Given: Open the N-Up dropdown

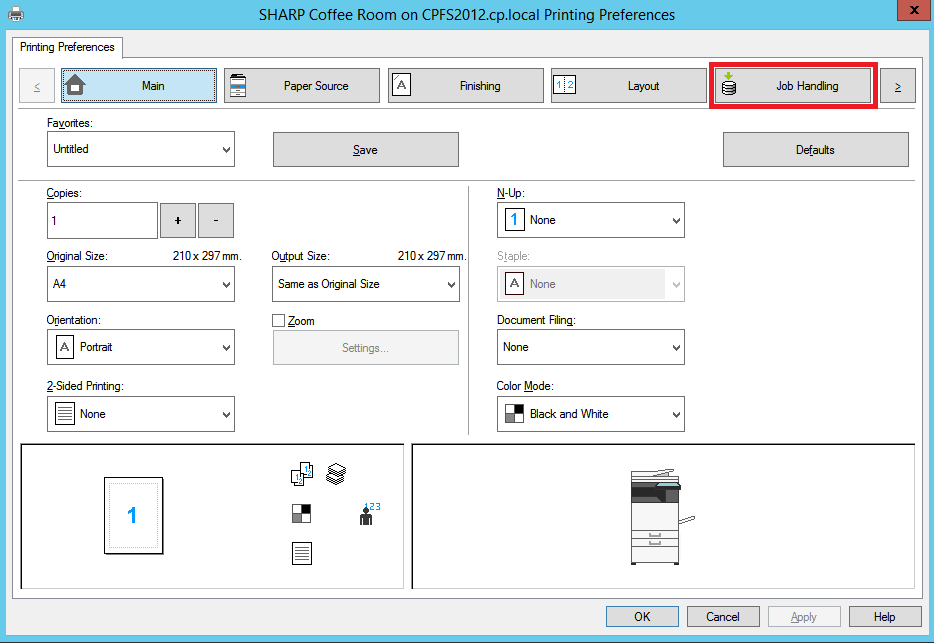Looking at the screenshot, I should coord(591,220).
